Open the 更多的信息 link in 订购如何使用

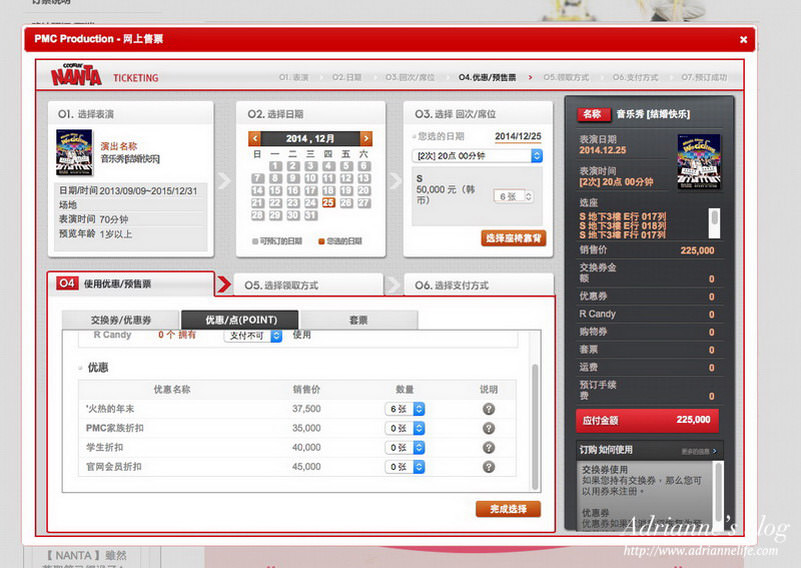699,451
